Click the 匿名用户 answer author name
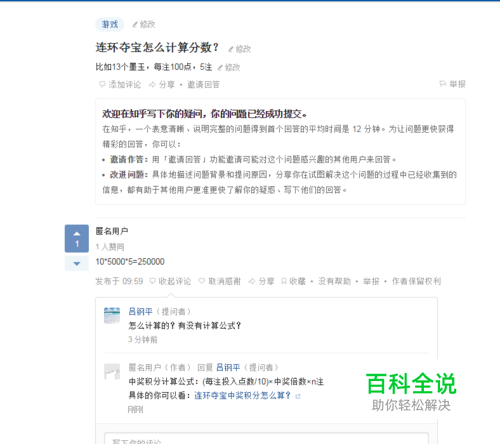Screen dimensions: 500x444 point(112,231)
